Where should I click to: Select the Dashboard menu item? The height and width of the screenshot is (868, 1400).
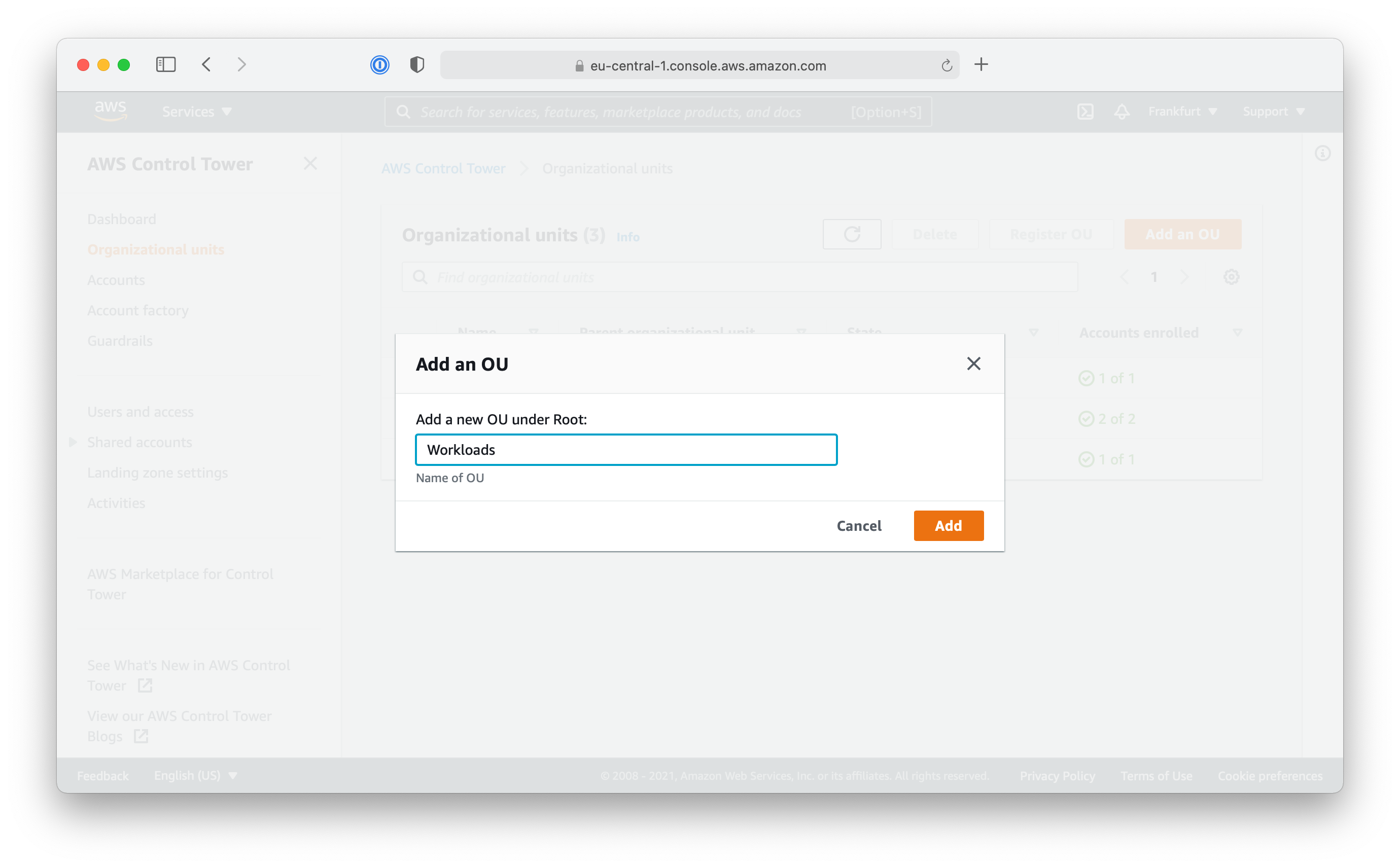click(x=121, y=218)
